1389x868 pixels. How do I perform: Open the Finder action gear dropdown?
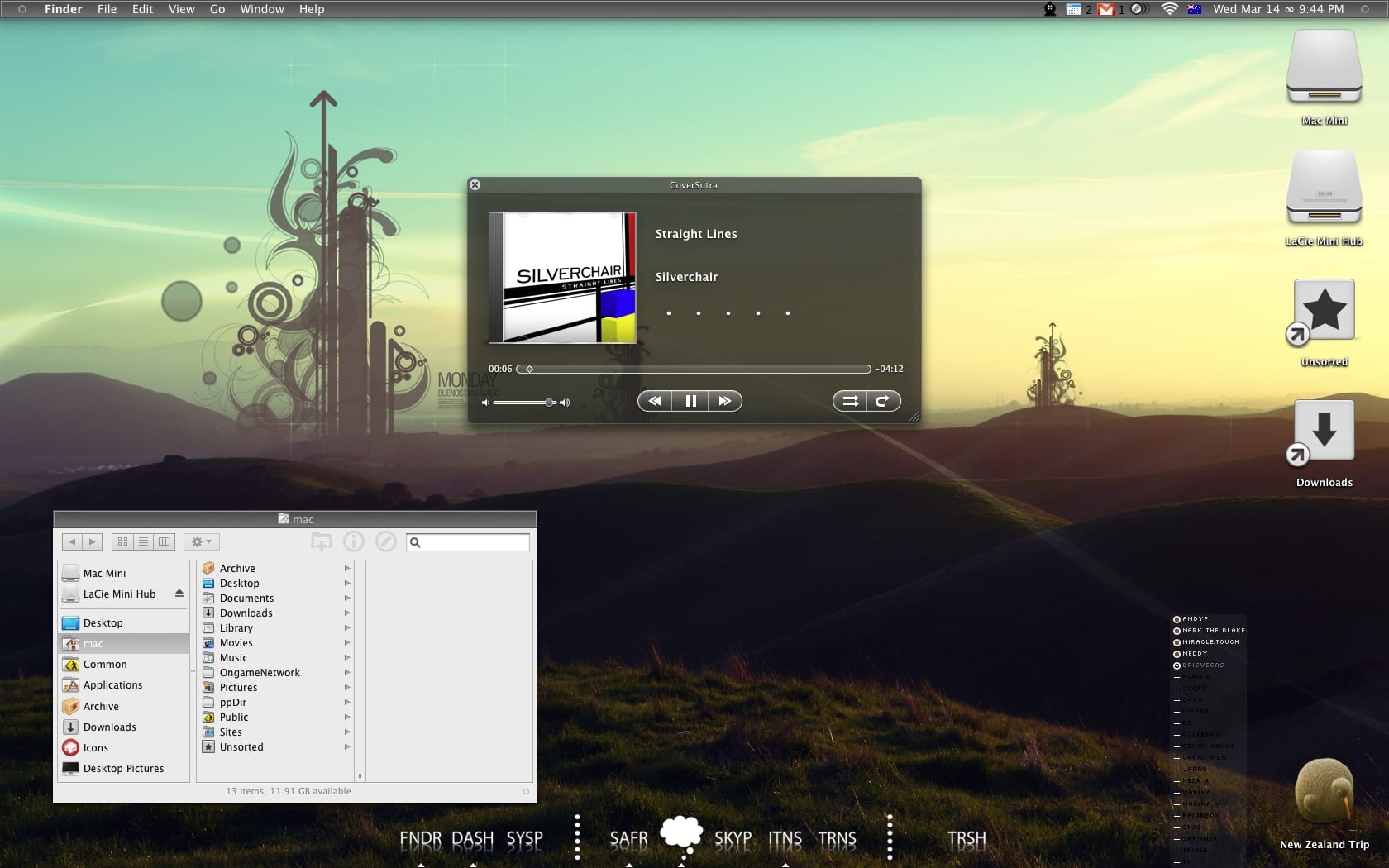[x=202, y=541]
